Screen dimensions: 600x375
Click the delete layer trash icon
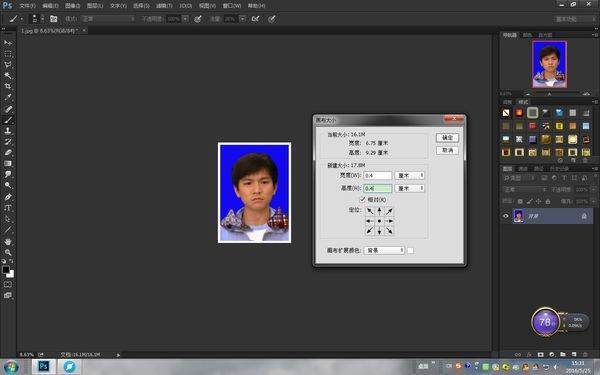(x=585, y=354)
